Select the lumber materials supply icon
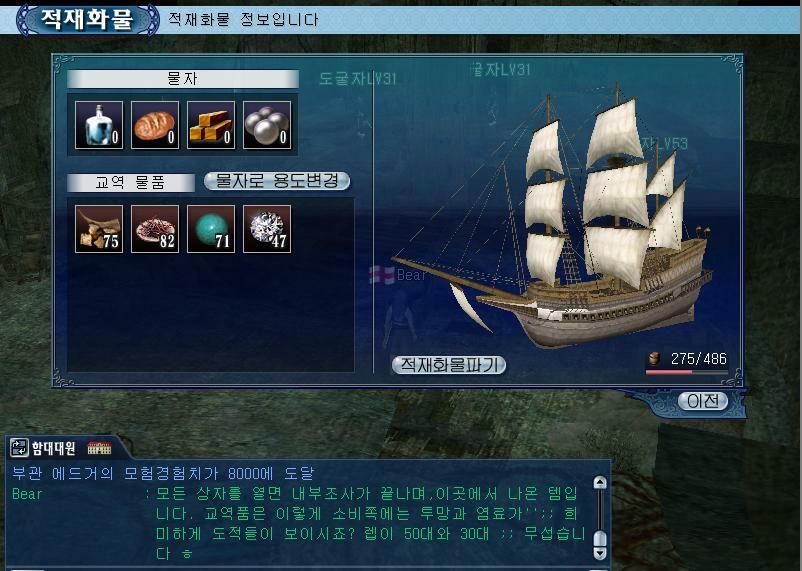 click(x=211, y=125)
